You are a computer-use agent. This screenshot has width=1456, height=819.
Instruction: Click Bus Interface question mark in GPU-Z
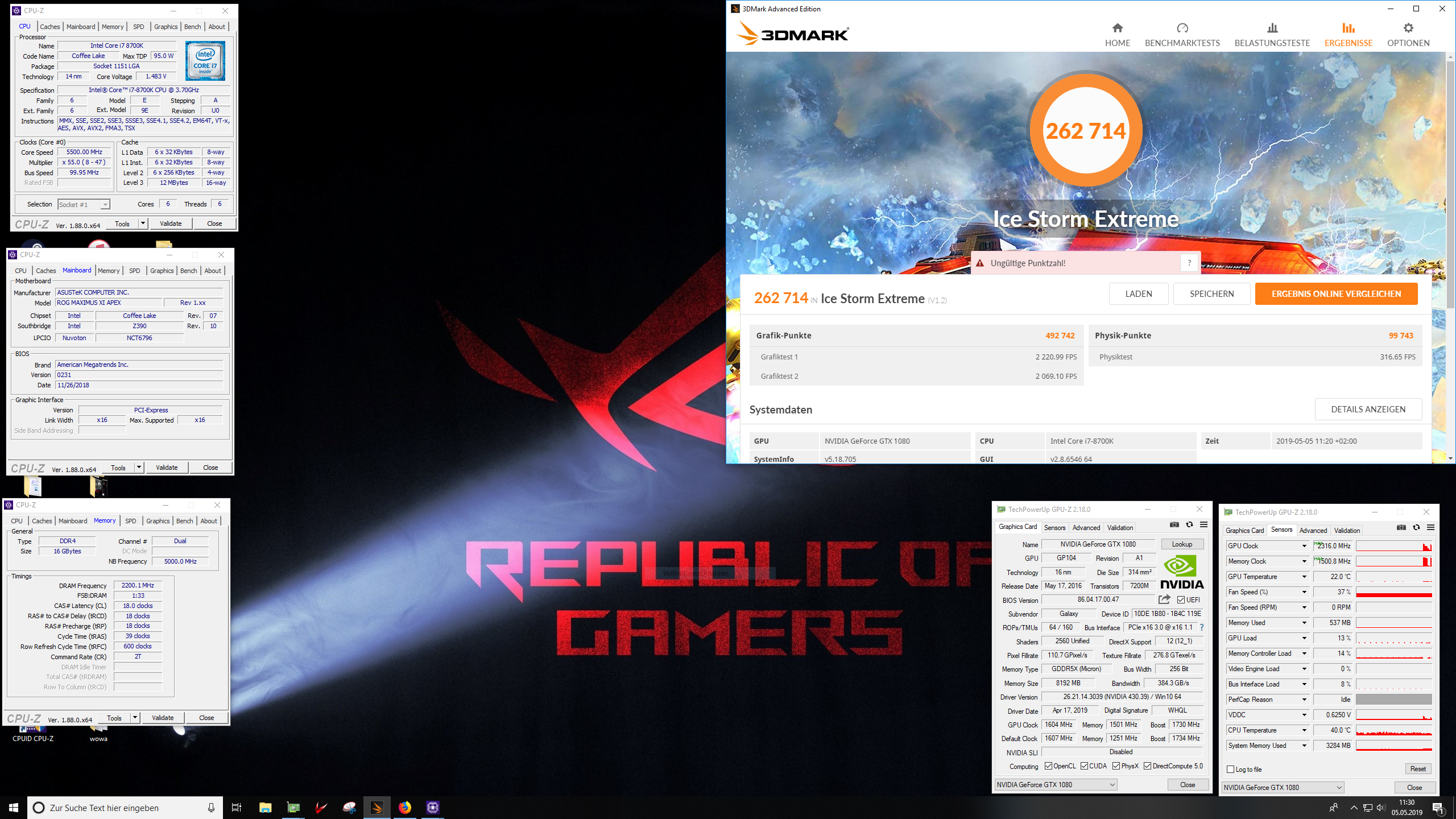(x=1201, y=627)
